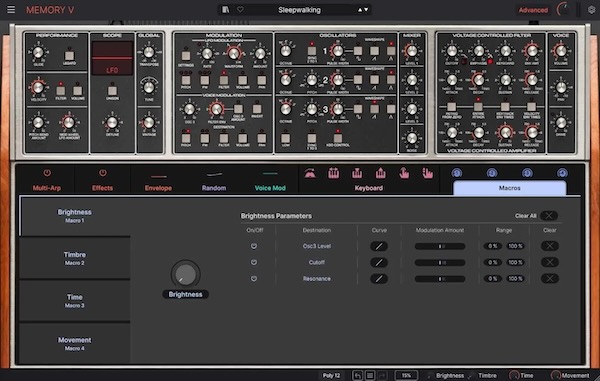Open the curve editor for Resonance
This screenshot has height=381, width=600.
pos(379,278)
